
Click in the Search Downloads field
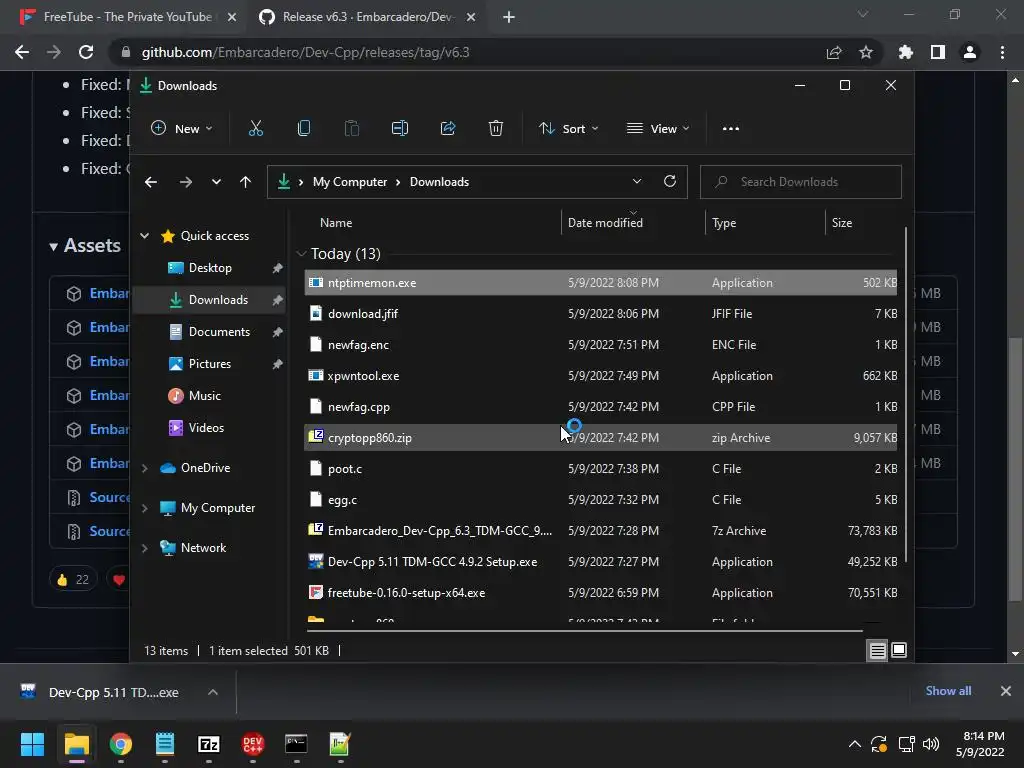(x=801, y=182)
